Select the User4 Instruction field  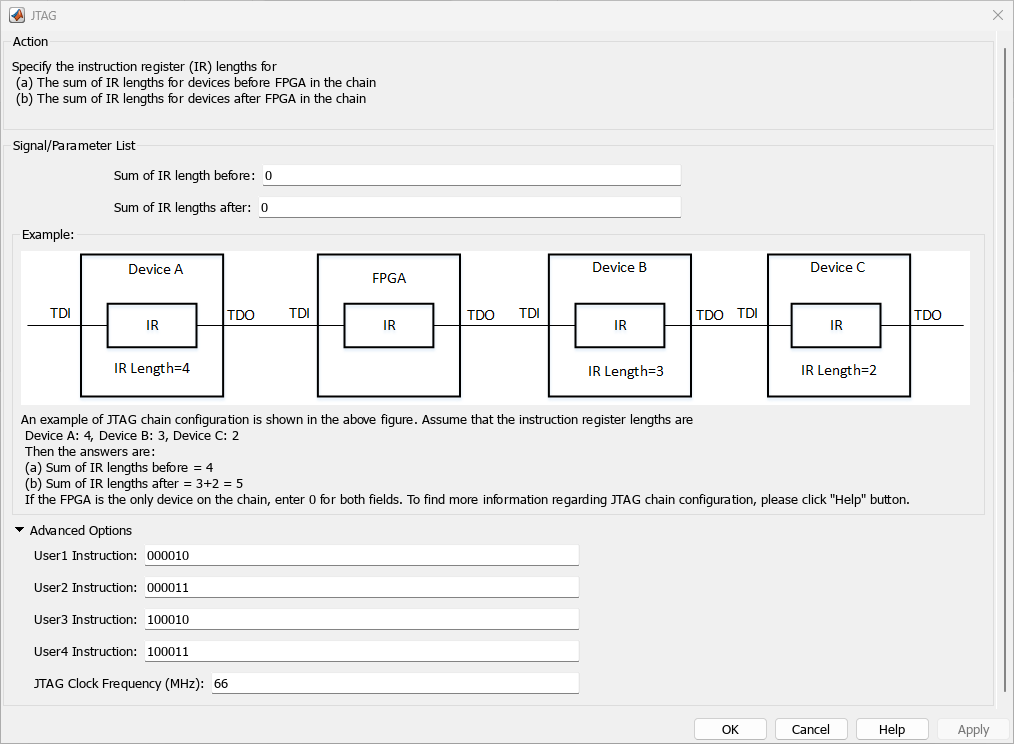362,651
